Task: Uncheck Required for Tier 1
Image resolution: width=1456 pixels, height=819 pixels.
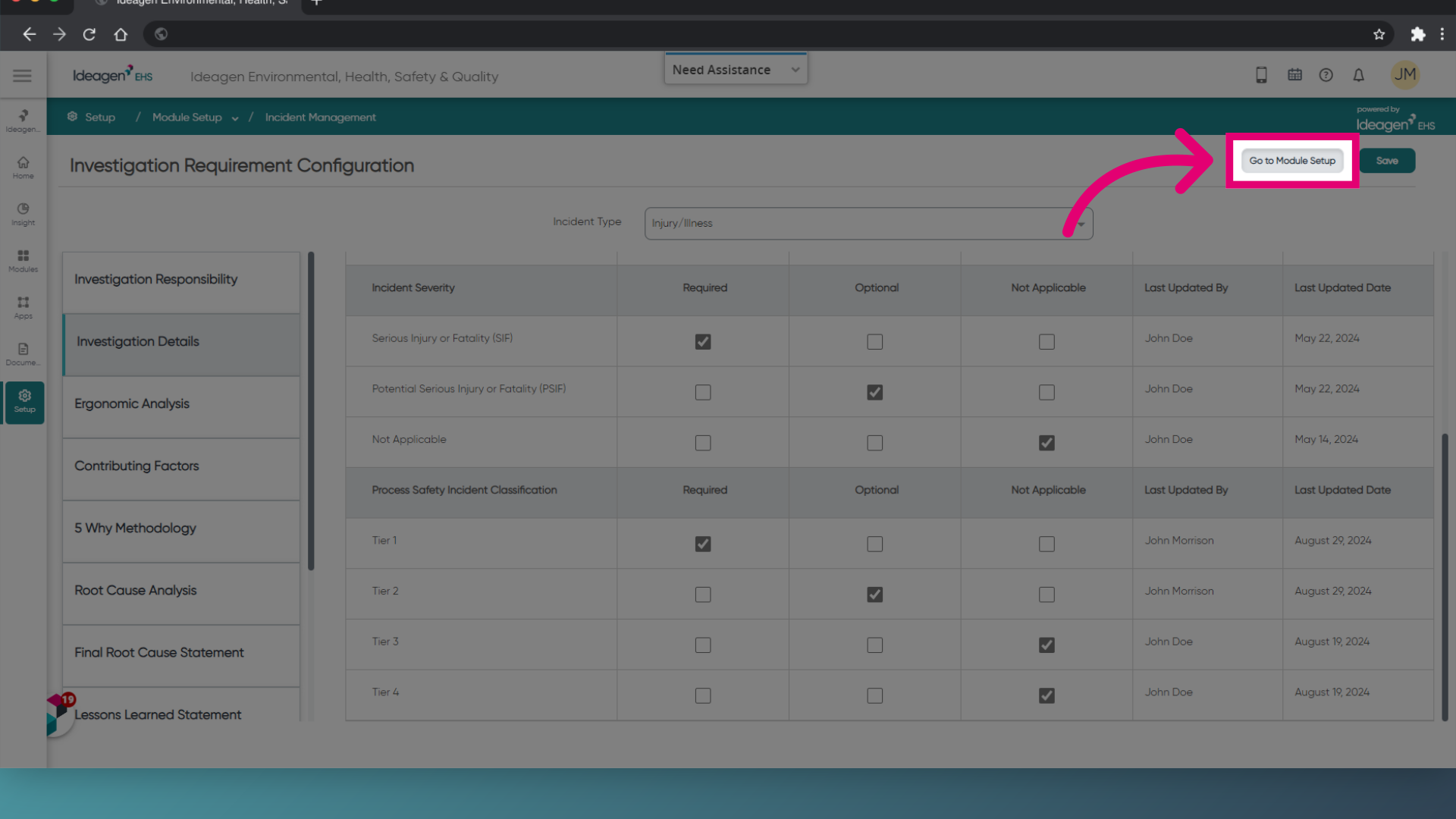Action: 703,544
